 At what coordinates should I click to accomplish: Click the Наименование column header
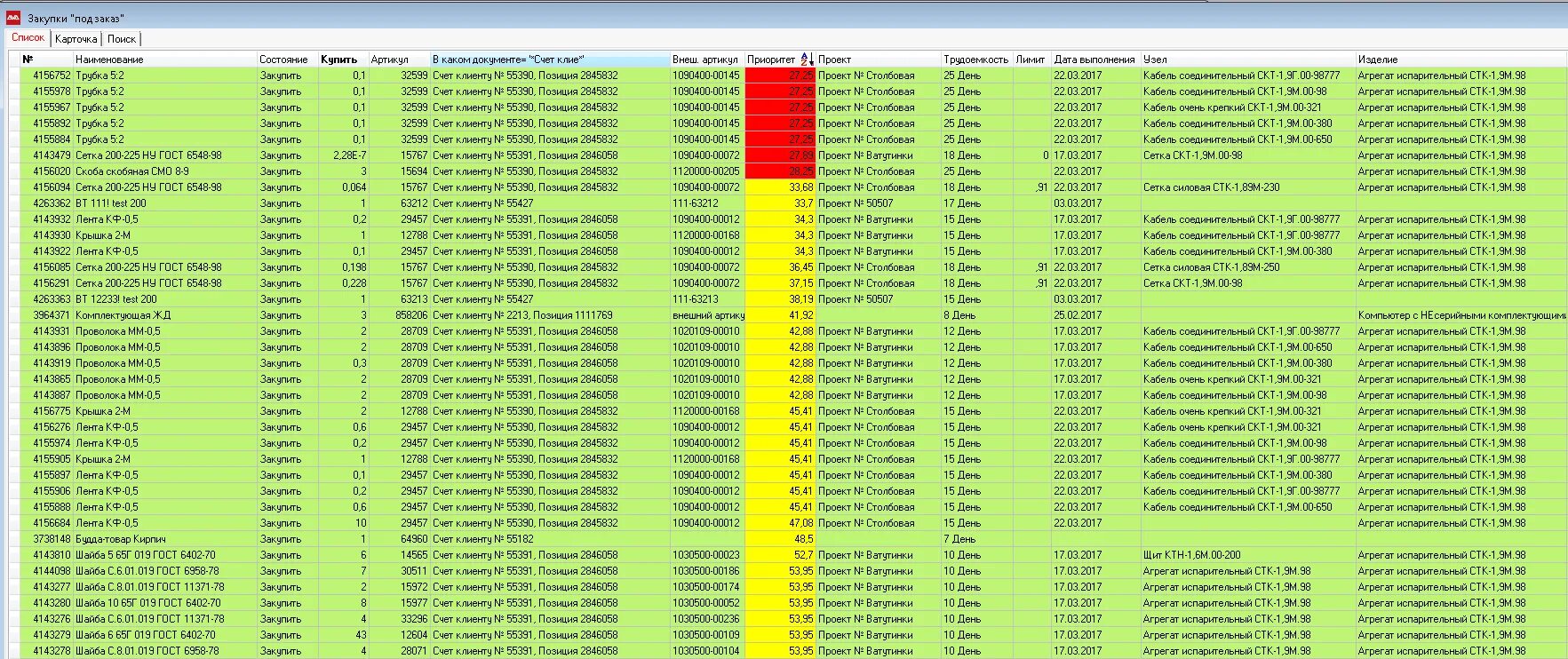pos(165,60)
